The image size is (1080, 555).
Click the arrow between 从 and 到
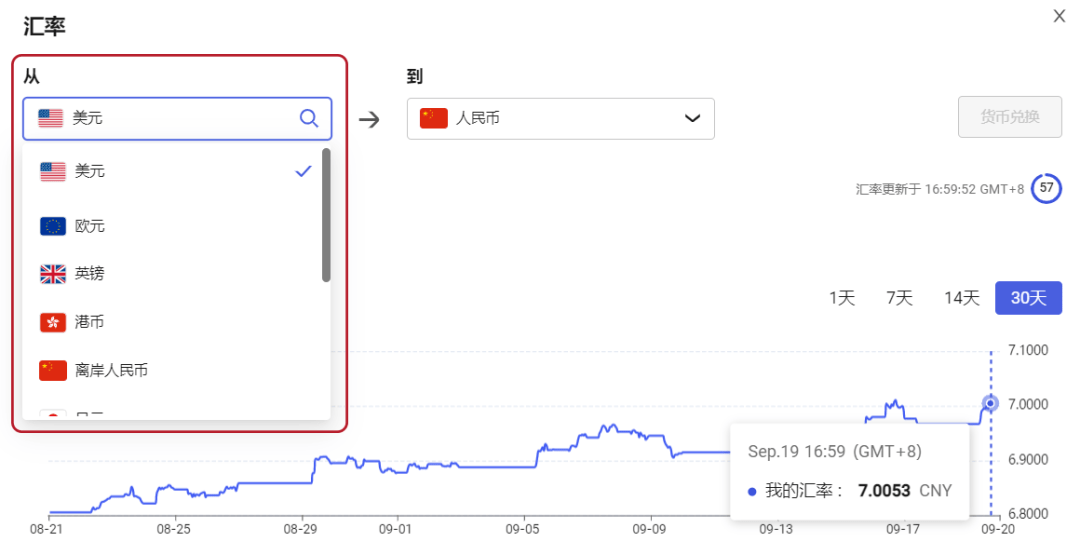point(370,119)
